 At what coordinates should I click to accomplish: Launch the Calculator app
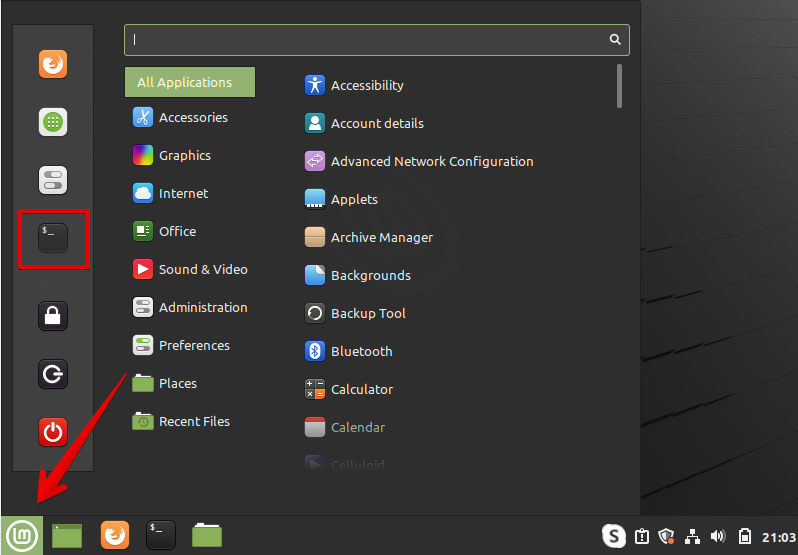[x=361, y=389]
